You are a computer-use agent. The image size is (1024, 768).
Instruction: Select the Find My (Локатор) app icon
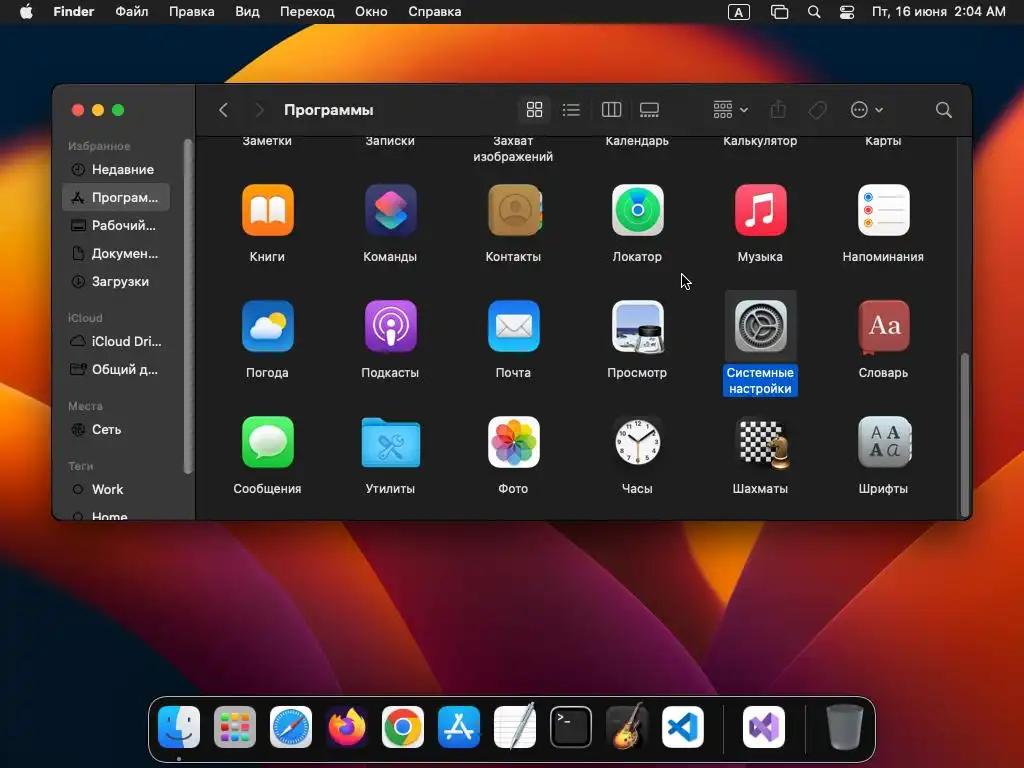pos(637,210)
